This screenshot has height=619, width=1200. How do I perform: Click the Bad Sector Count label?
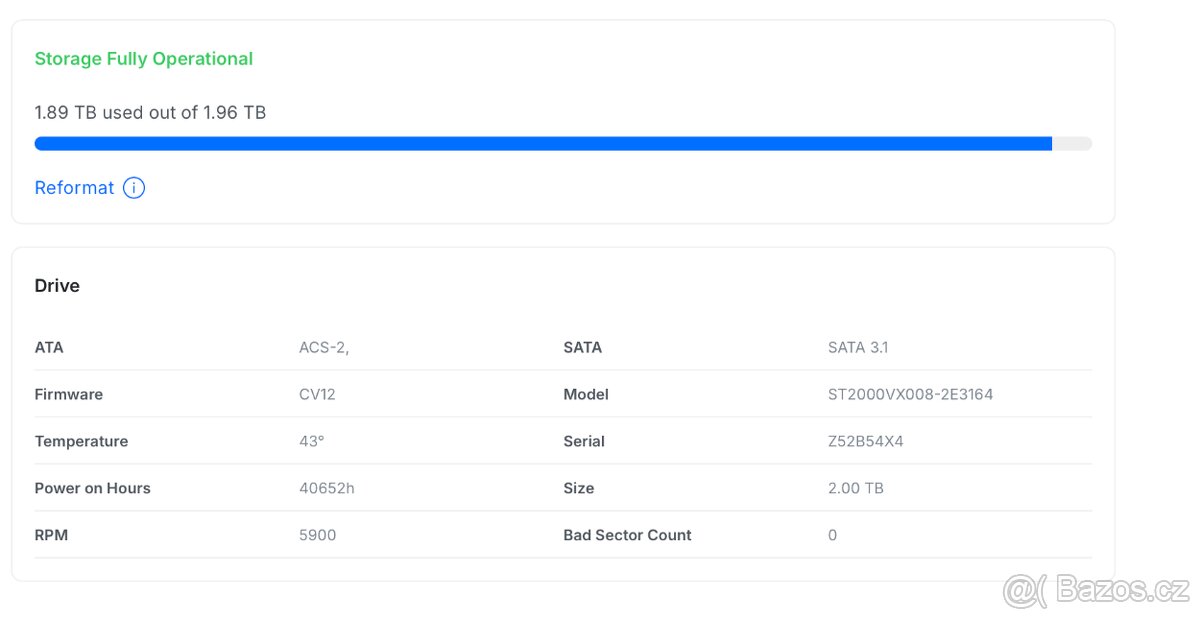tap(627, 536)
